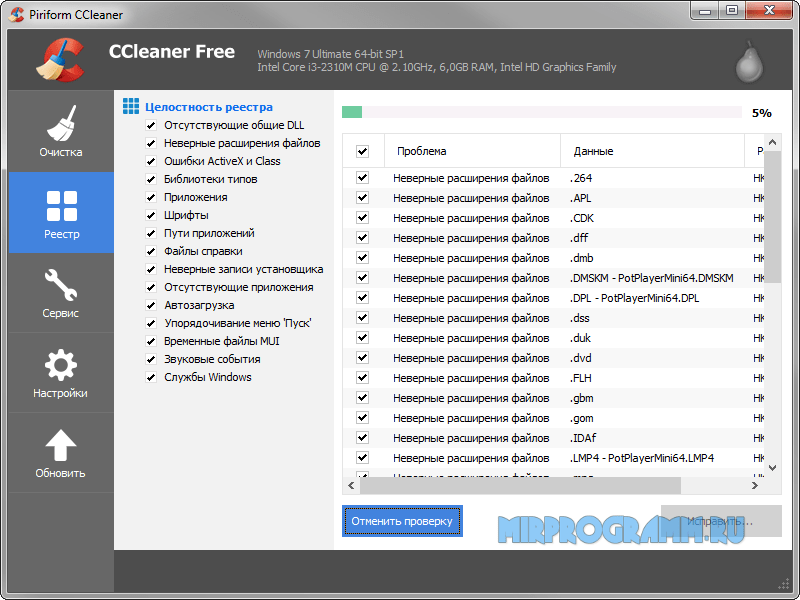The image size is (800, 600).
Task: Click the CCleaner Free title text
Action: (171, 52)
